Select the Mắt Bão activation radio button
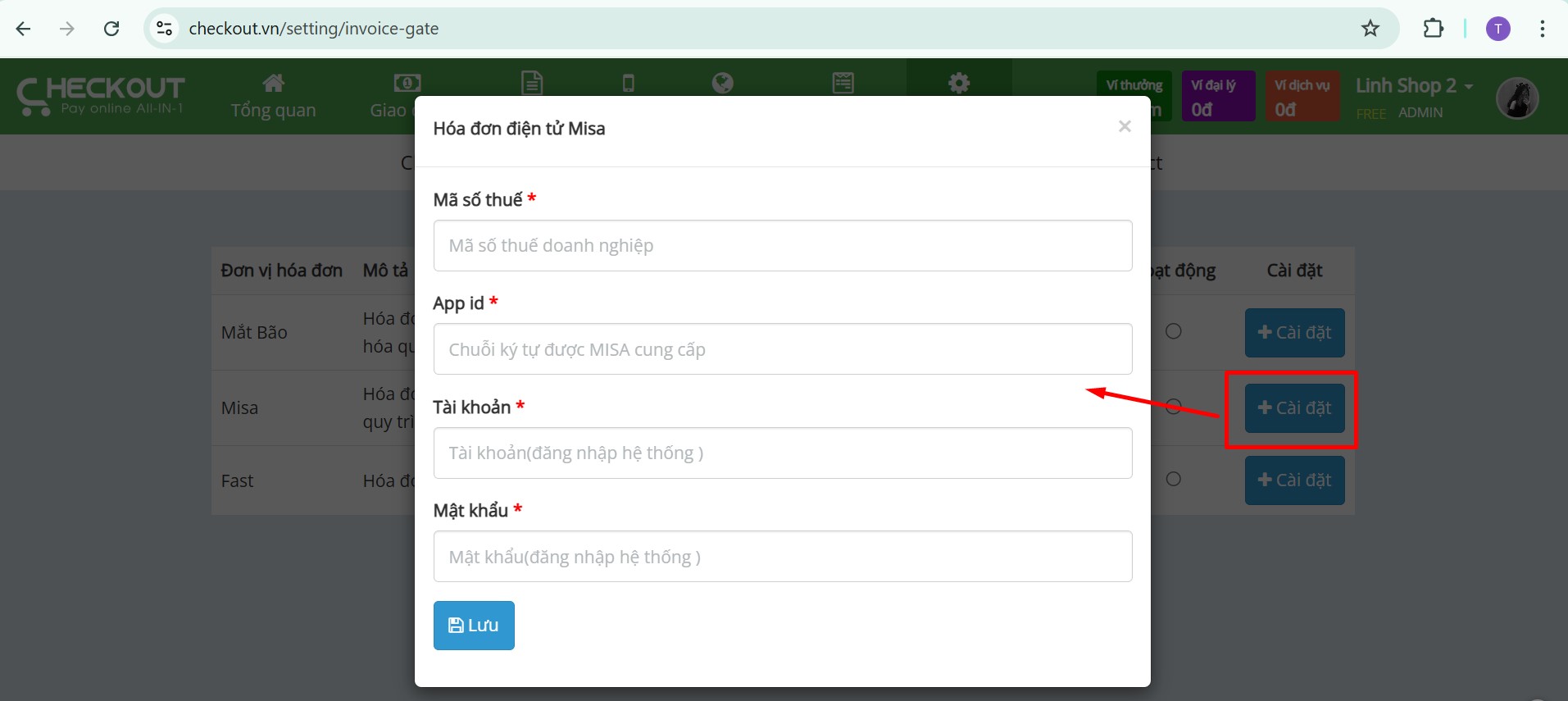The width and height of the screenshot is (1568, 701). tap(1174, 331)
